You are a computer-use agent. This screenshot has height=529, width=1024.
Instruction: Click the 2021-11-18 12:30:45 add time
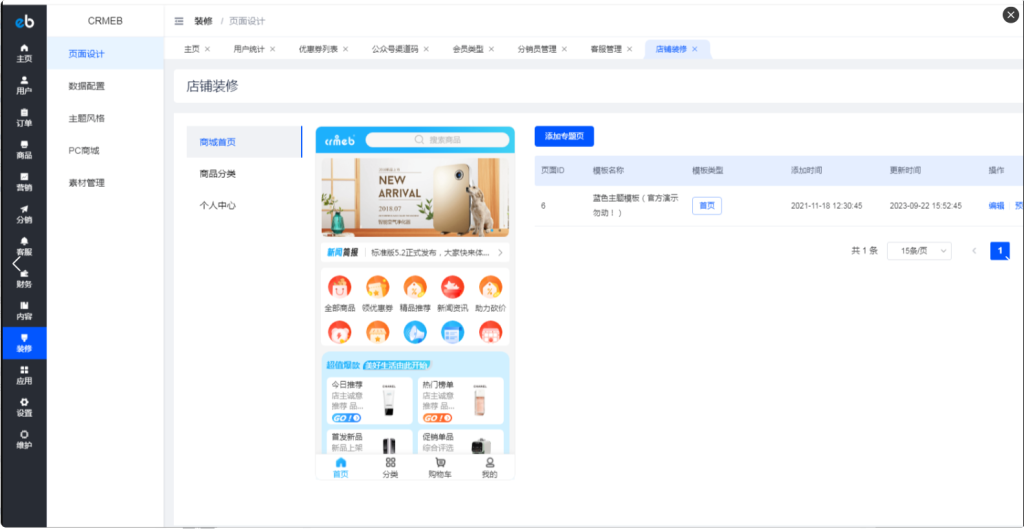click(826, 206)
